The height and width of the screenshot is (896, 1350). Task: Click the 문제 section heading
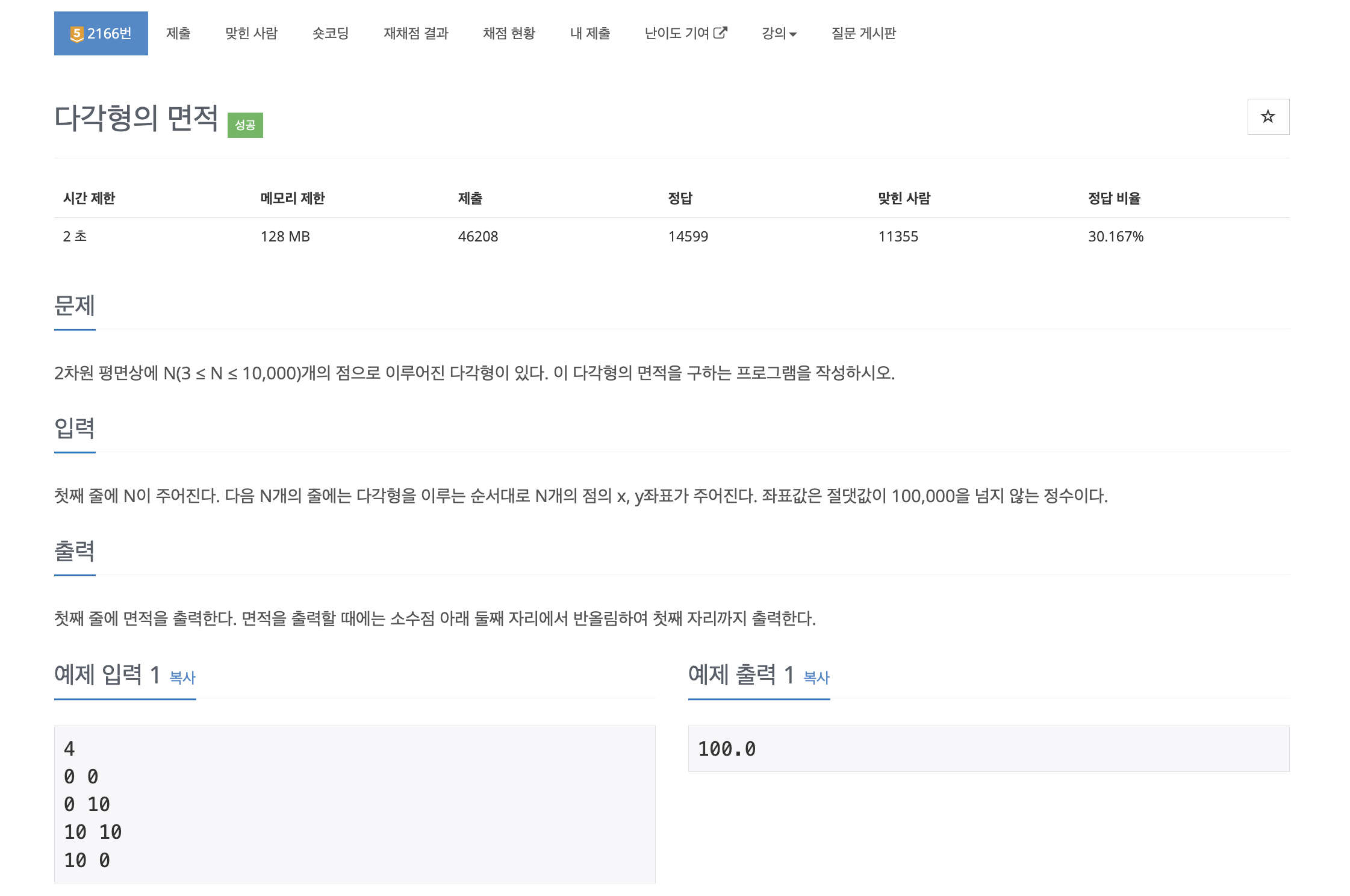pos(75,305)
